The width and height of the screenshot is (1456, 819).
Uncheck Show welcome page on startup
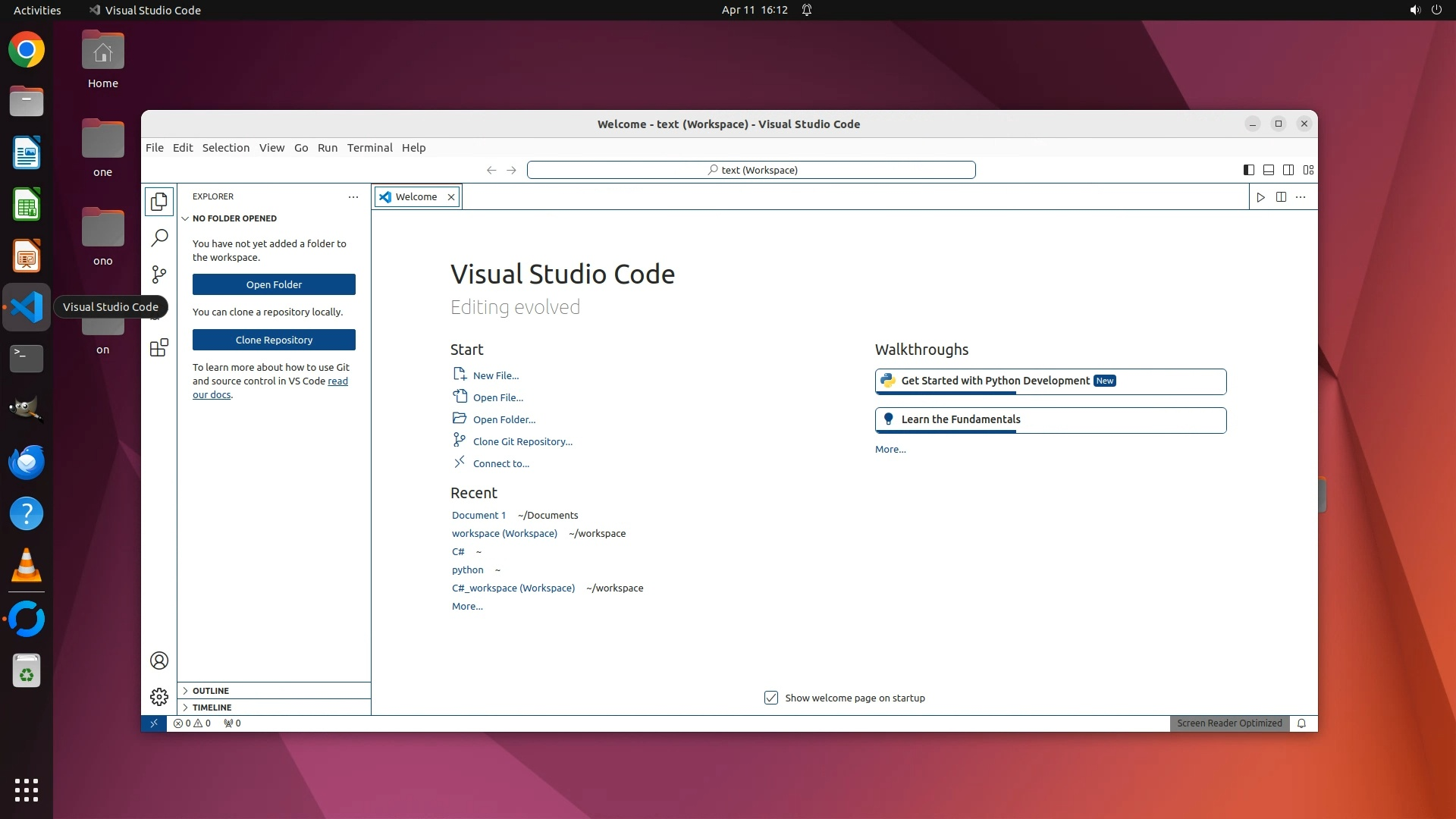click(x=771, y=698)
